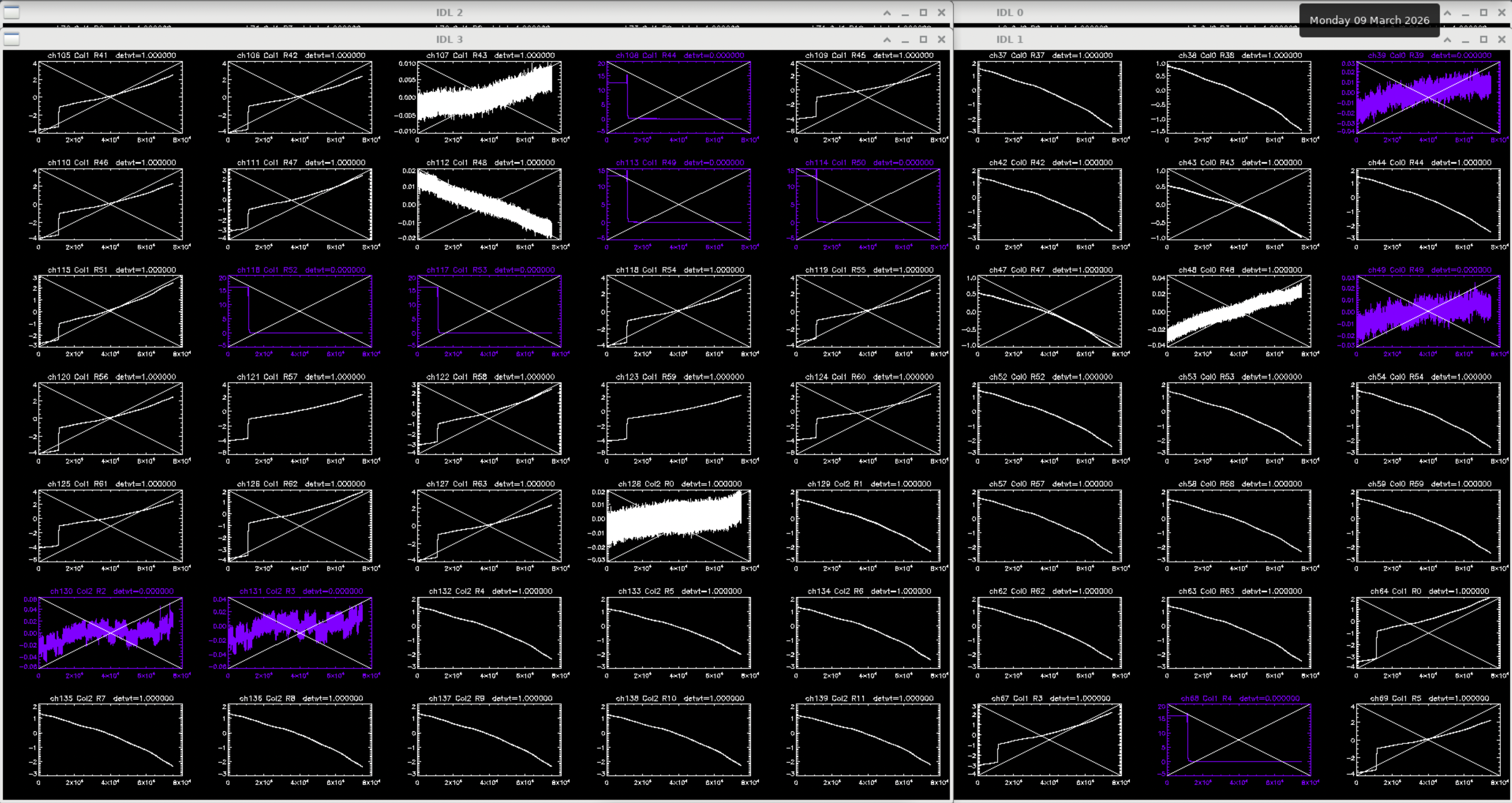Select the purple ch68 Col1 R4 plot
Viewport: 1512px width, 803px height.
(1239, 740)
